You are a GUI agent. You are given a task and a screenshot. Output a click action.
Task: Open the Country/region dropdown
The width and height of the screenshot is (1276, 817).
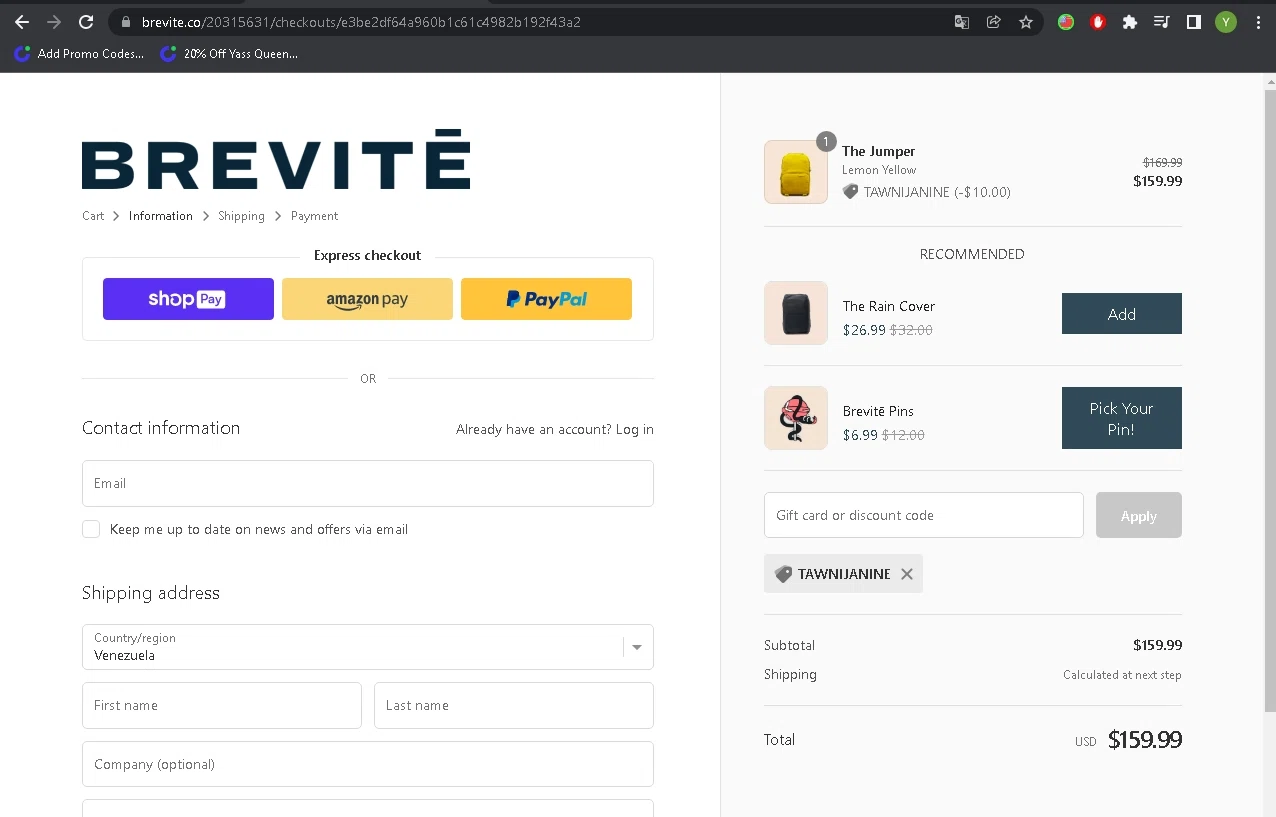click(368, 647)
